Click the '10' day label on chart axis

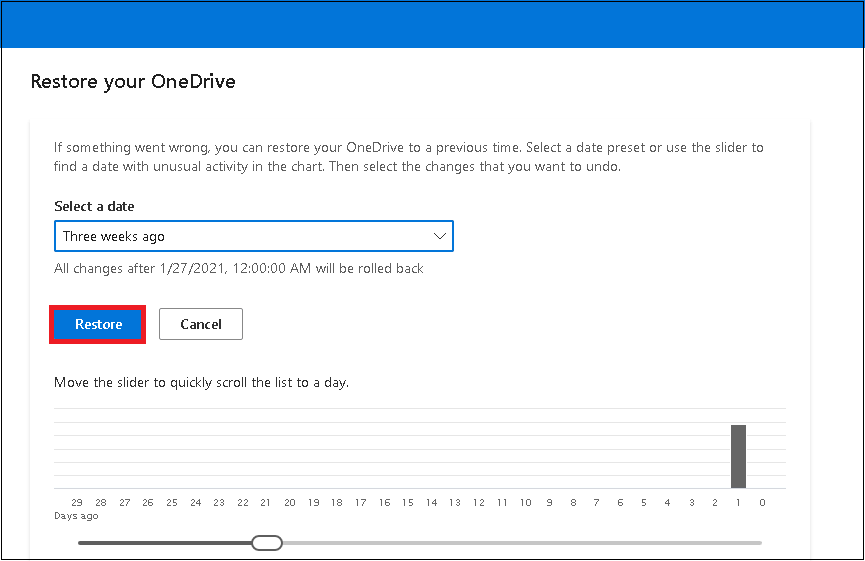[526, 503]
